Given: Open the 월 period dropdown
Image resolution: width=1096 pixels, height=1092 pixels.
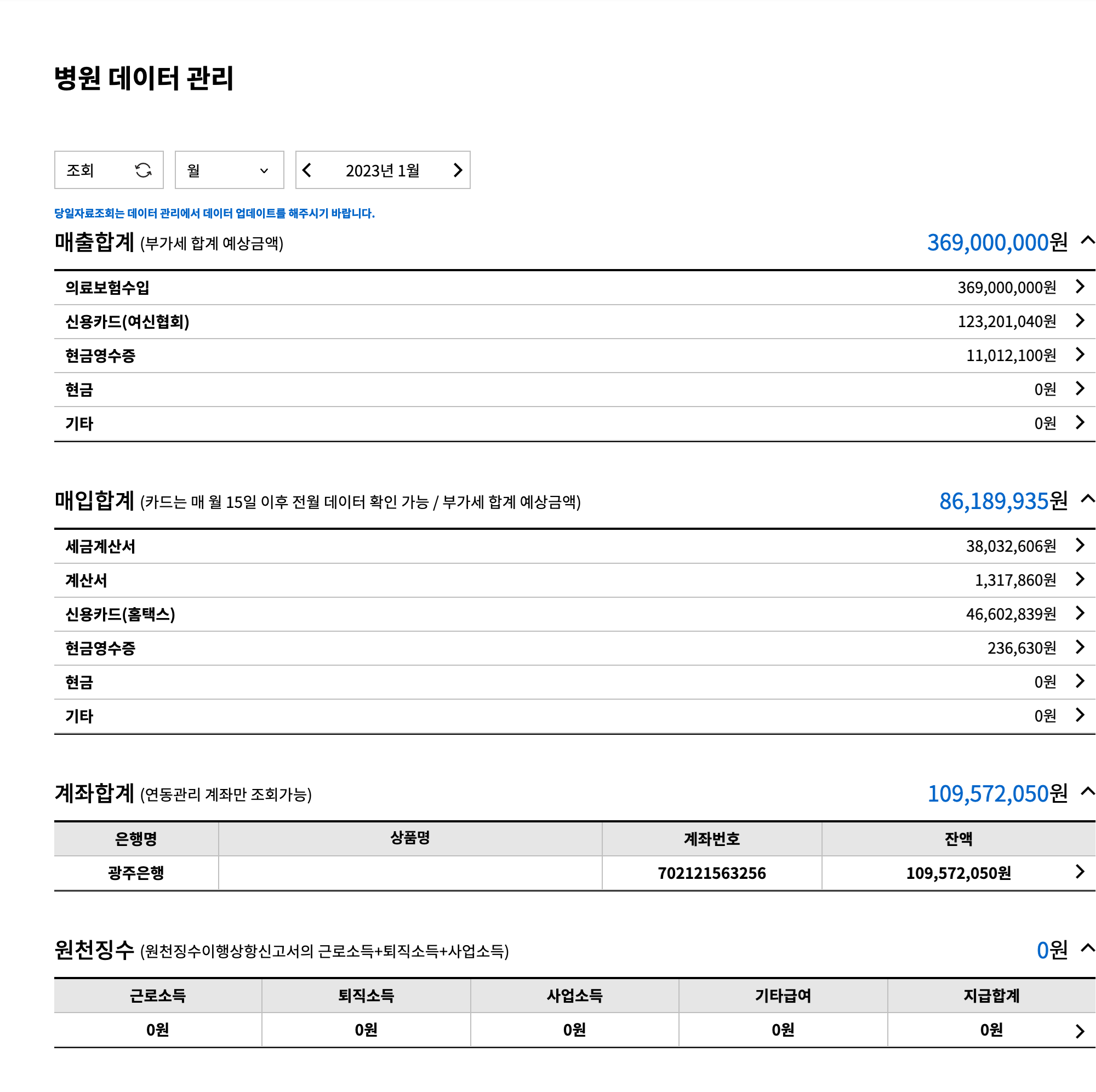Looking at the screenshot, I should pos(229,170).
